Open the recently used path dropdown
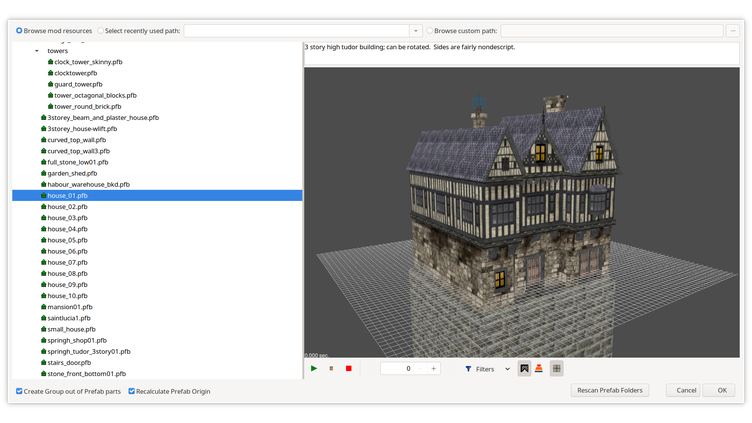Image resolution: width=752 pixels, height=423 pixels. (x=415, y=31)
